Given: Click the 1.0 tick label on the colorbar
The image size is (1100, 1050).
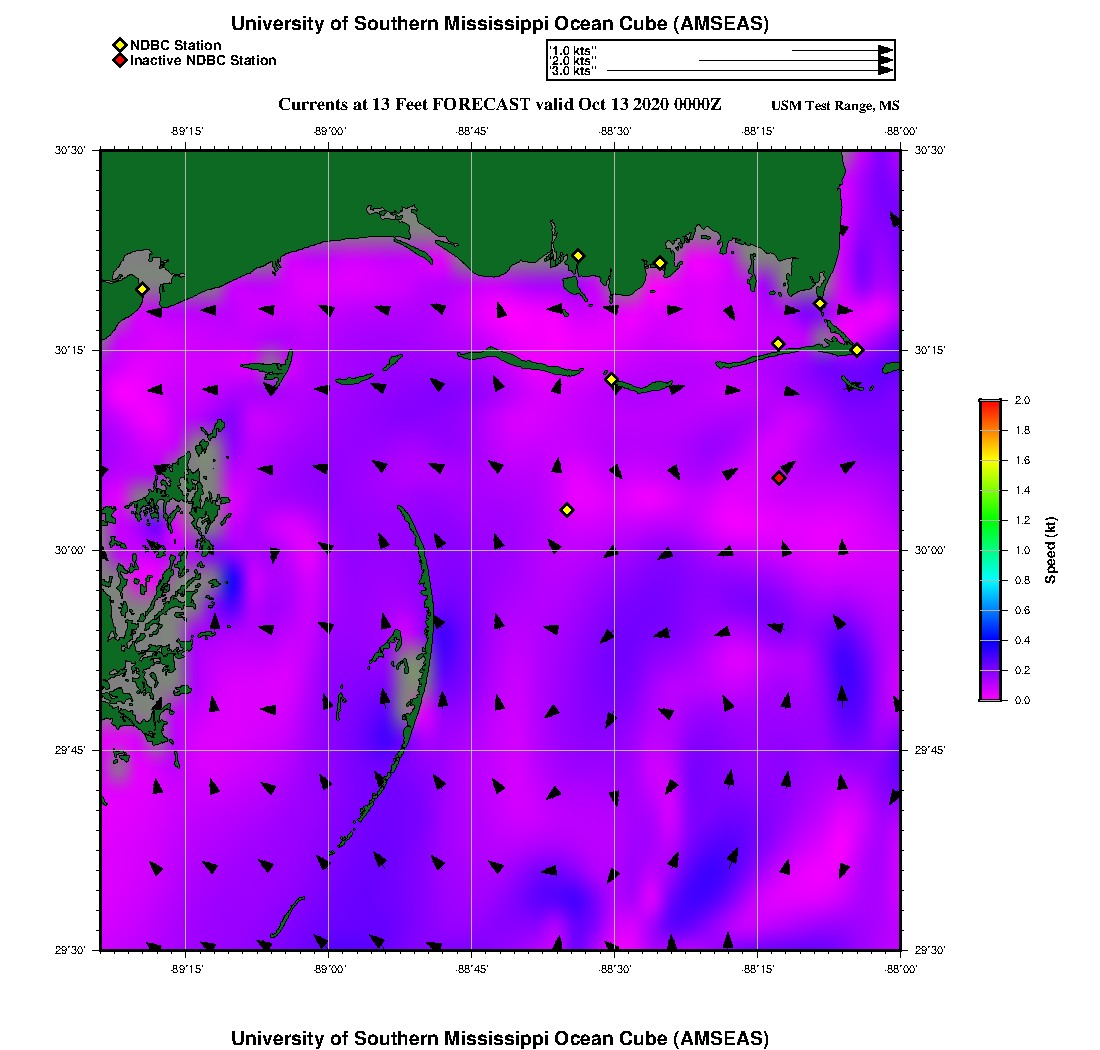Looking at the screenshot, I should tap(1022, 550).
